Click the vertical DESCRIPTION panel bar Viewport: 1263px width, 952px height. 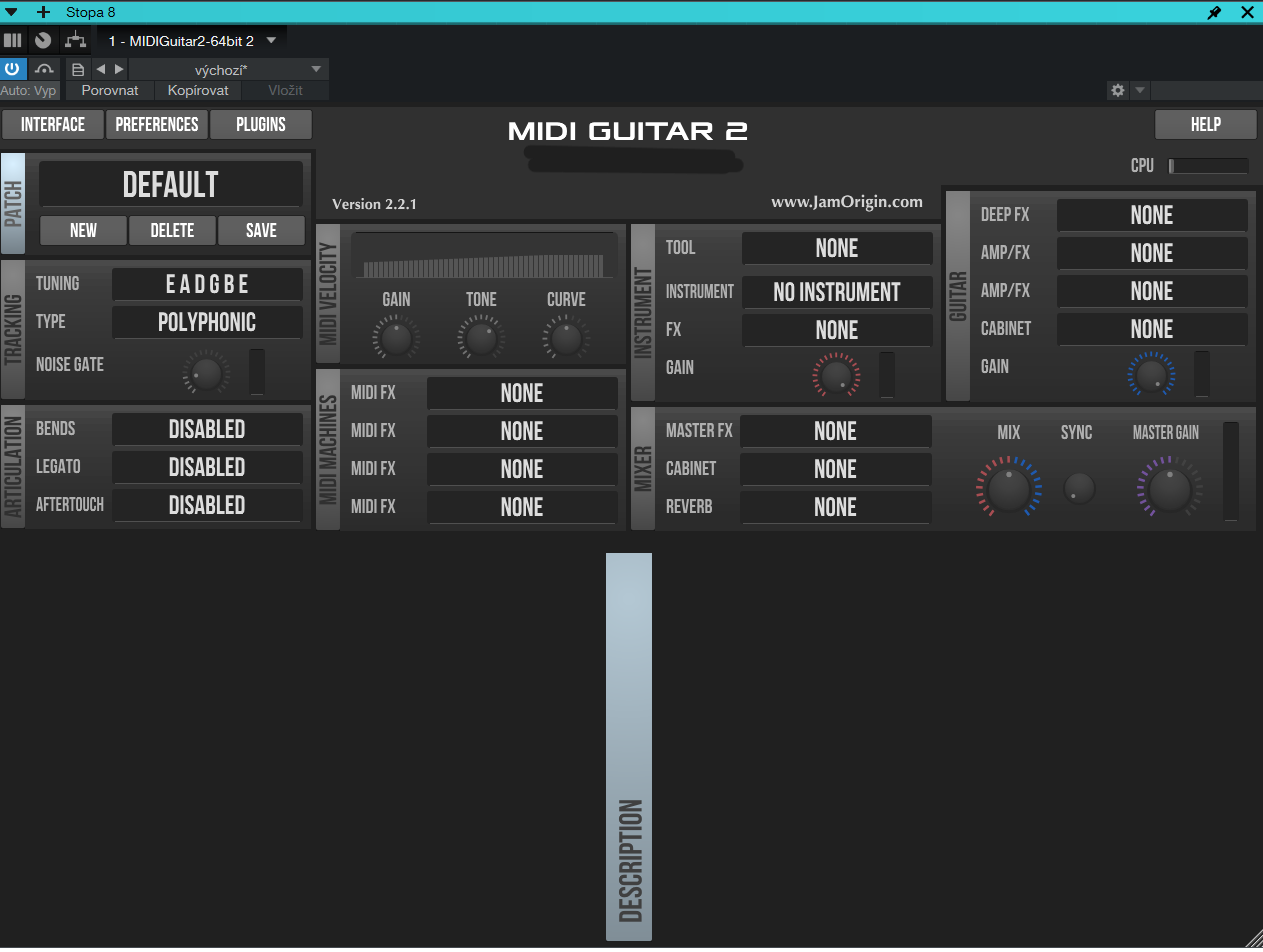click(x=629, y=746)
